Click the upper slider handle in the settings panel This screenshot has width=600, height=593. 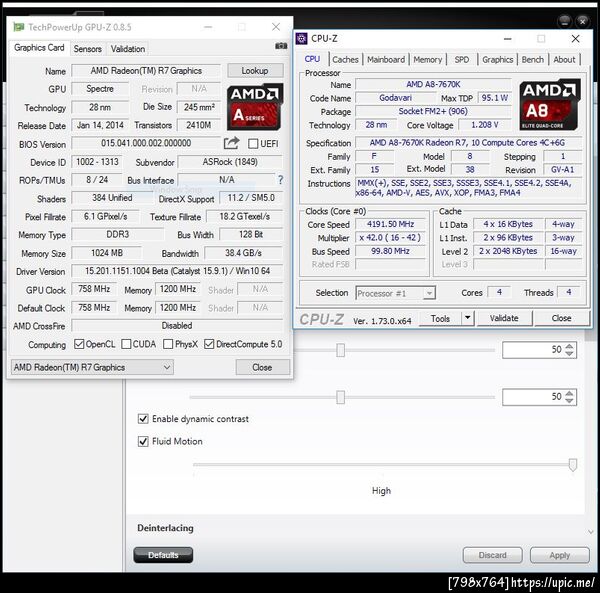pos(340,350)
